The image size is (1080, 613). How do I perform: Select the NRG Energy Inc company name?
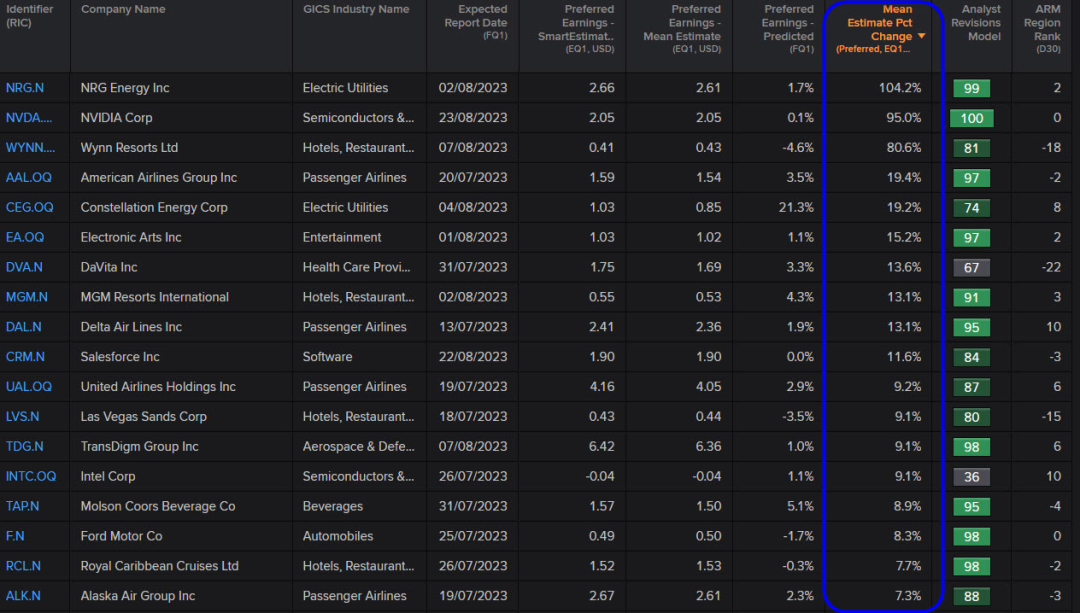[x=125, y=88]
